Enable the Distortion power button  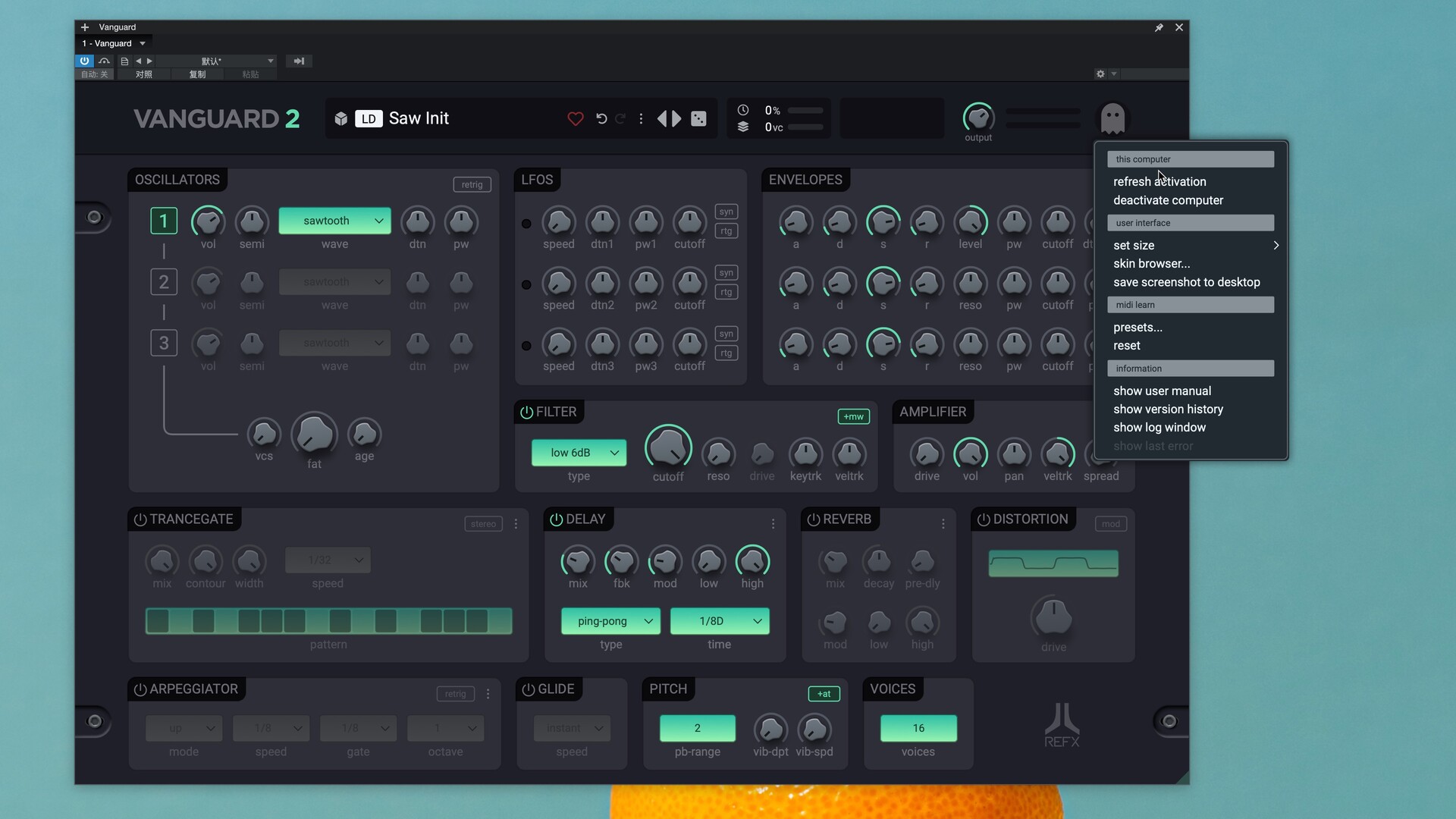(x=984, y=519)
